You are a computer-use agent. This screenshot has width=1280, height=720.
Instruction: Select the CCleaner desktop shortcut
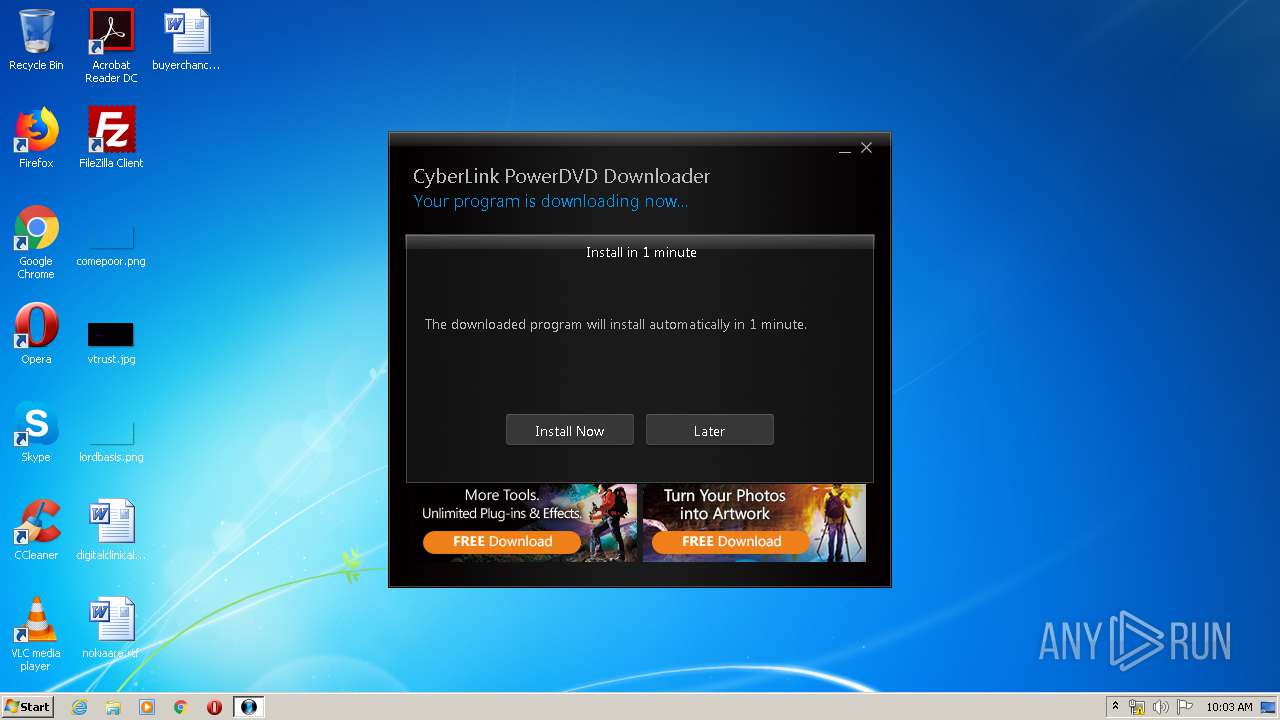coord(36,530)
